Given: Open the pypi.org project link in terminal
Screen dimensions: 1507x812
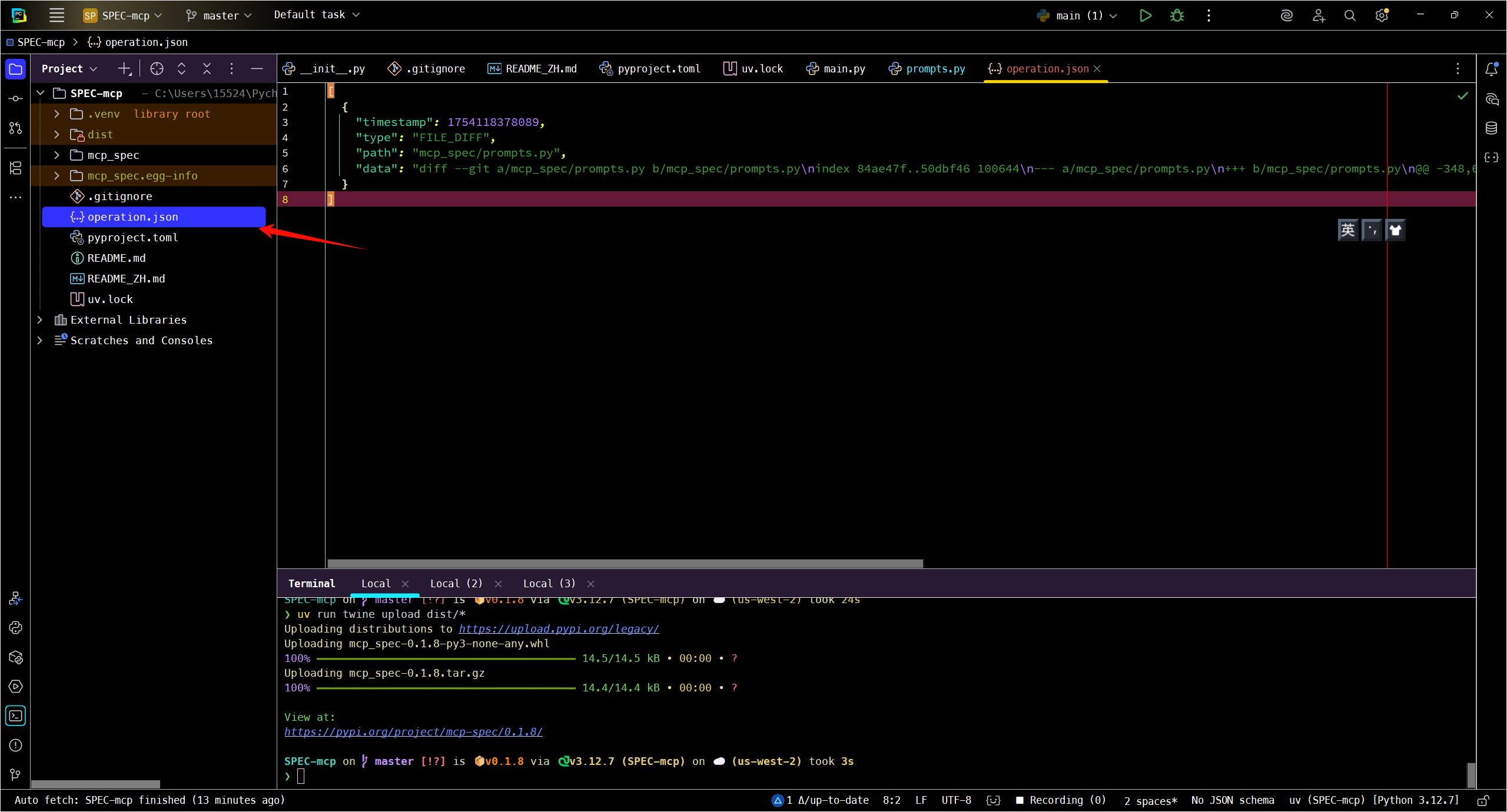Looking at the screenshot, I should (x=413, y=731).
